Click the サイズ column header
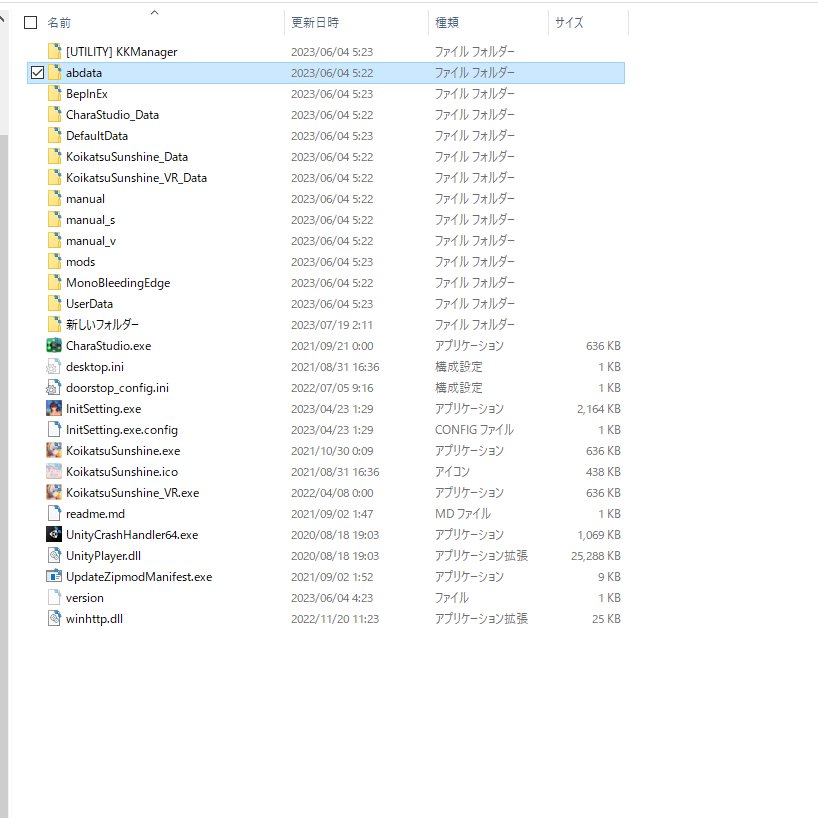This screenshot has height=818, width=818. 569,22
